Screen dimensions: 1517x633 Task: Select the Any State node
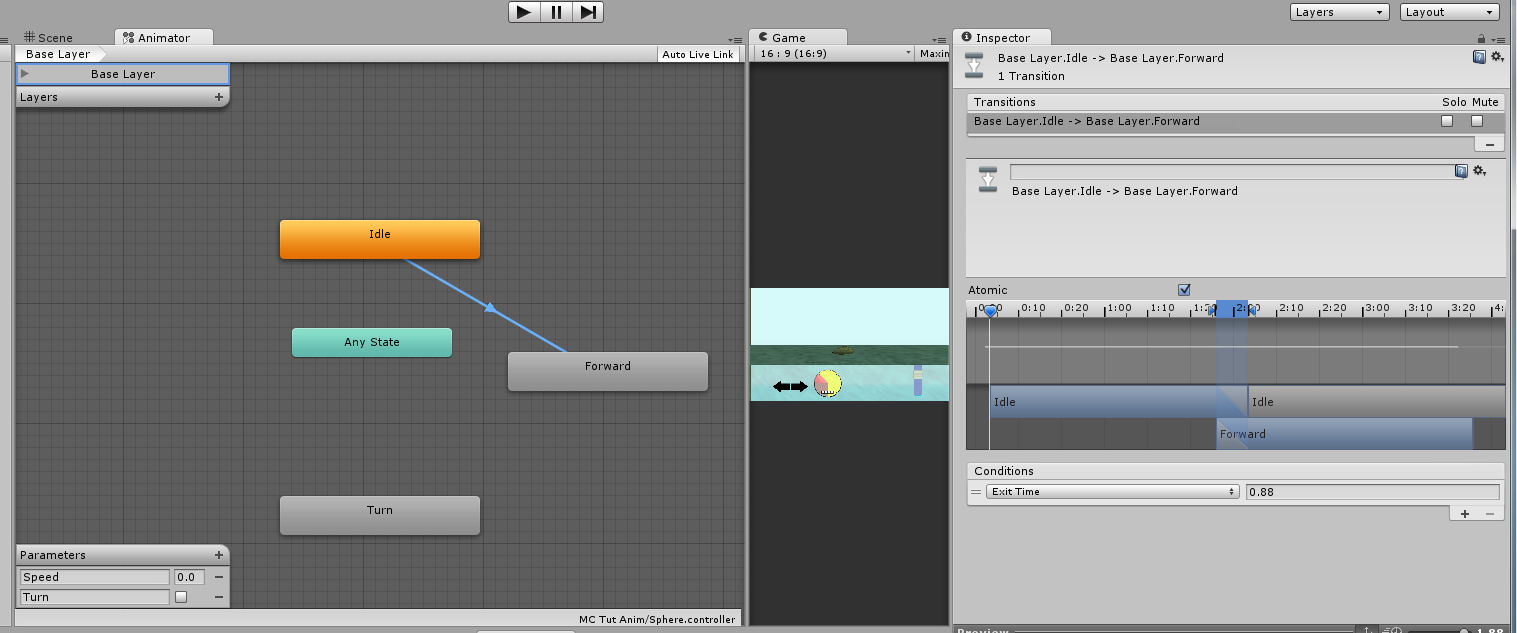coord(372,342)
